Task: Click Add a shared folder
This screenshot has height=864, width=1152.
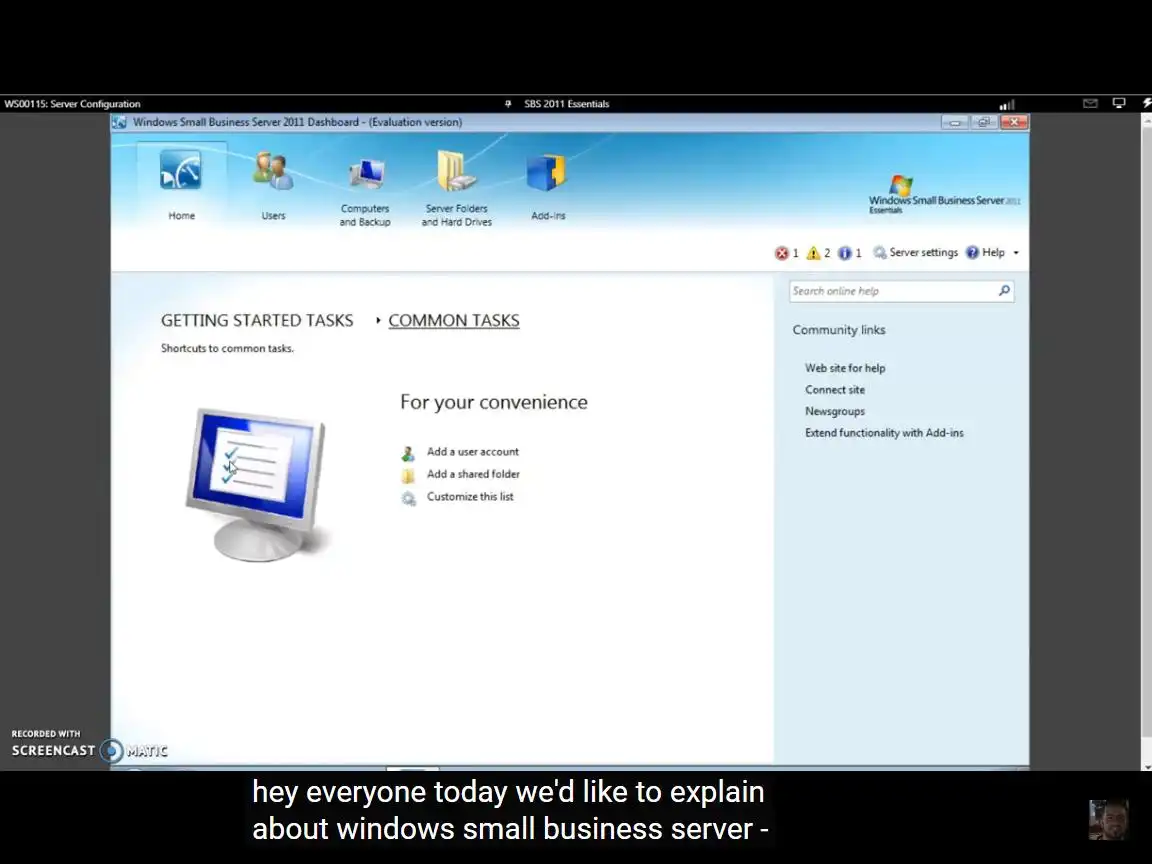Action: [473, 474]
